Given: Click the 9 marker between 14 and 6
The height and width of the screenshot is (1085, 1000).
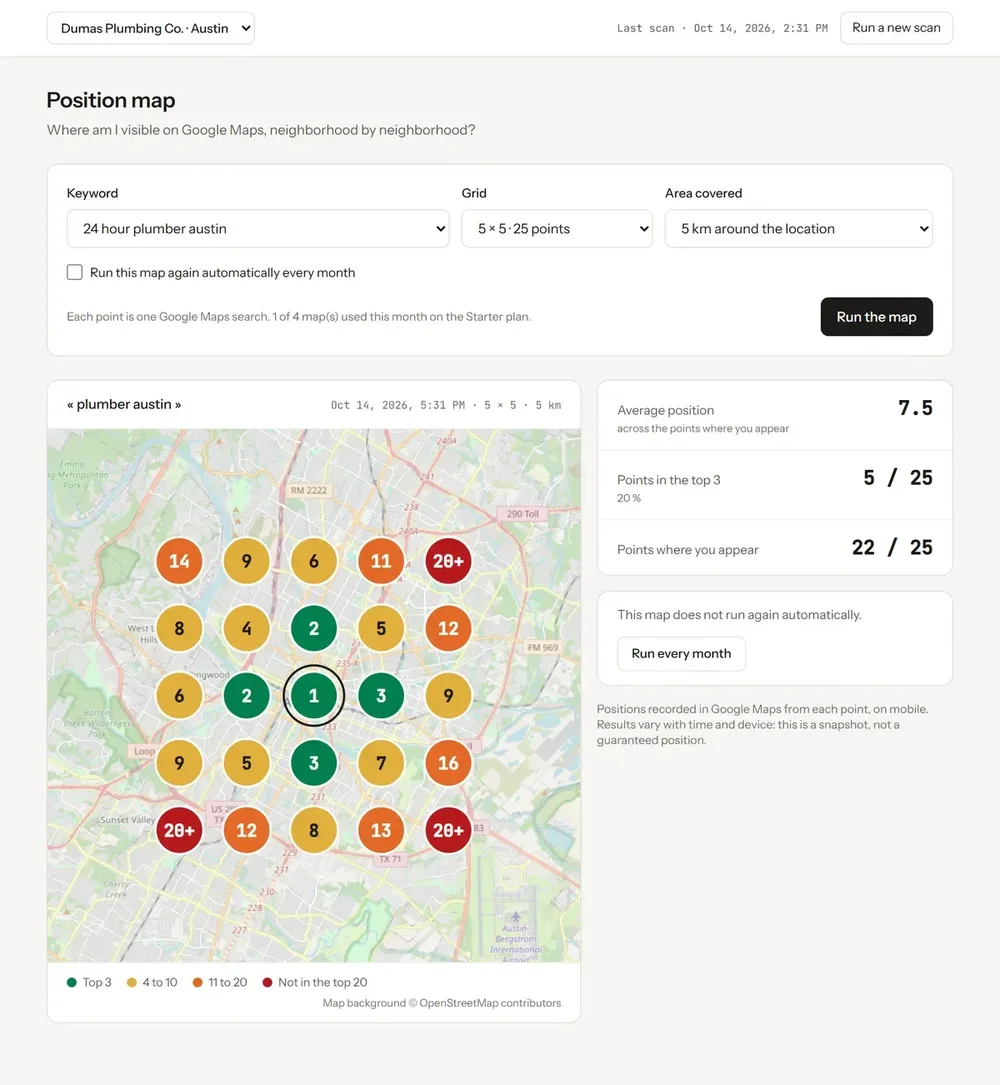Looking at the screenshot, I should [246, 561].
